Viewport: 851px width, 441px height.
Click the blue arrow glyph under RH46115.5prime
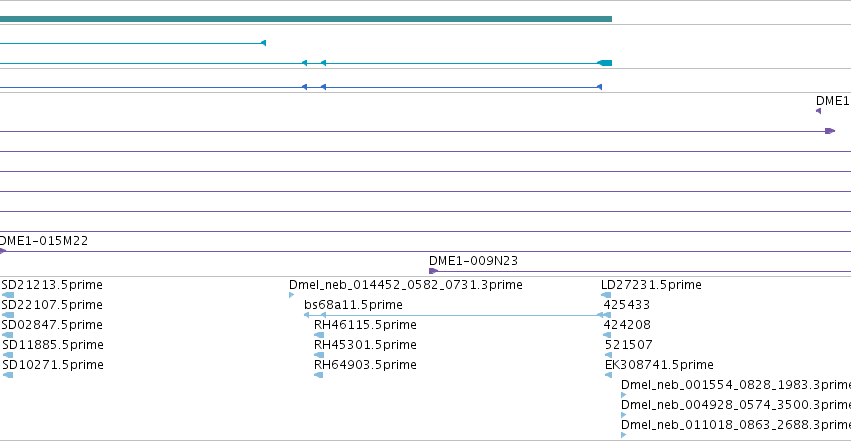click(x=319, y=335)
